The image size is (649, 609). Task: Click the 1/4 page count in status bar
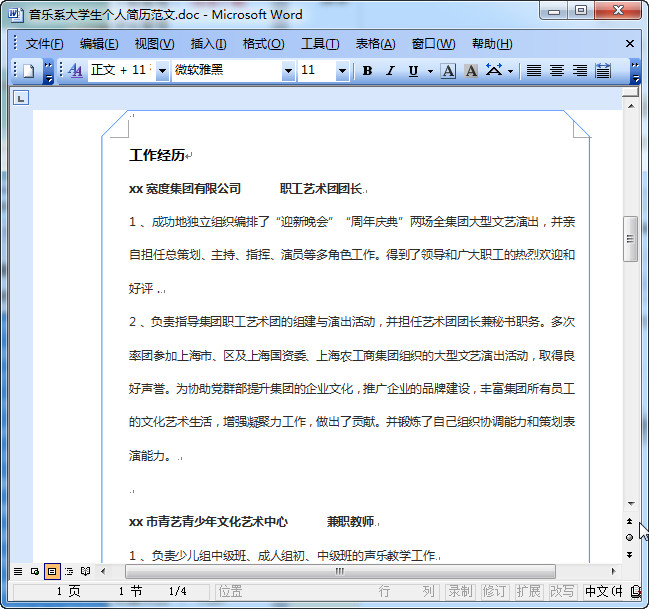178,591
